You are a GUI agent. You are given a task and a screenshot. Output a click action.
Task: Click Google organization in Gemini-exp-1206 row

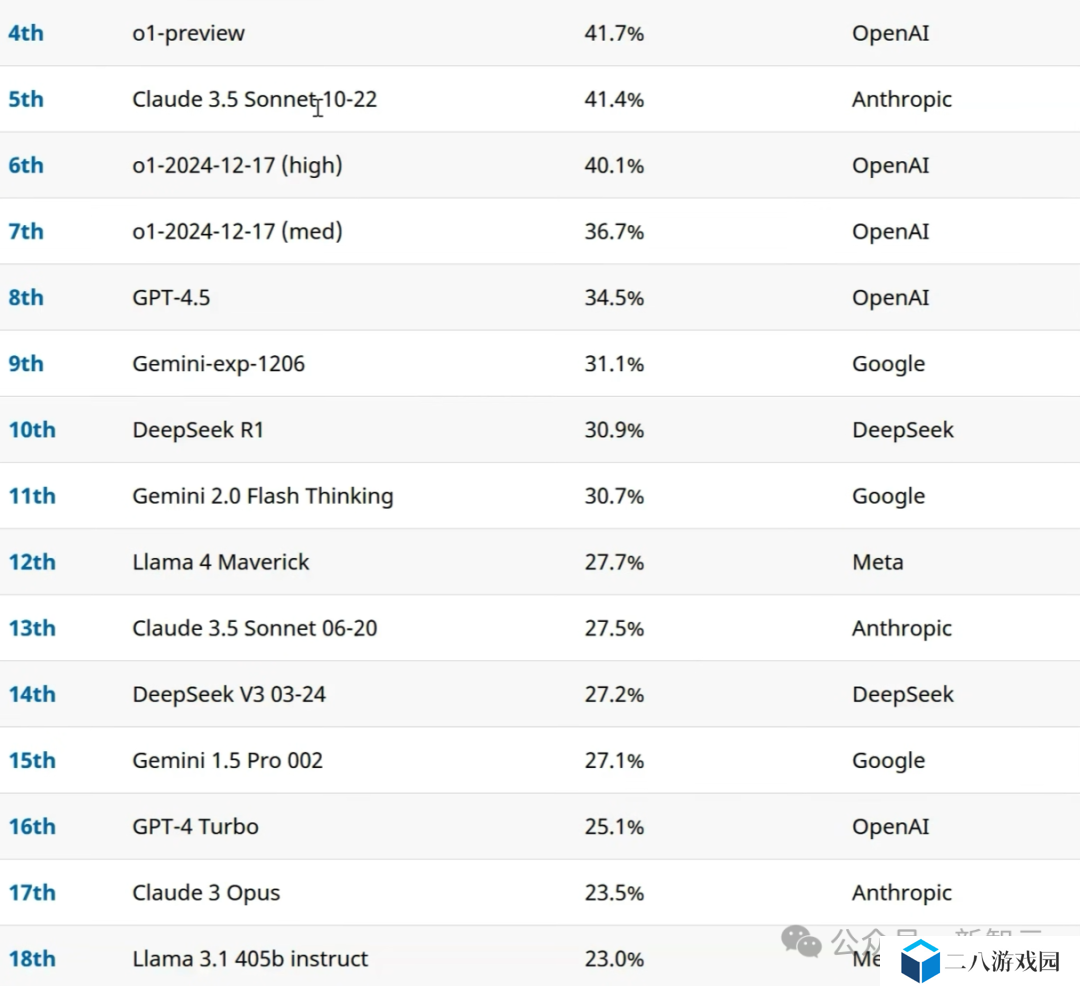pos(888,364)
